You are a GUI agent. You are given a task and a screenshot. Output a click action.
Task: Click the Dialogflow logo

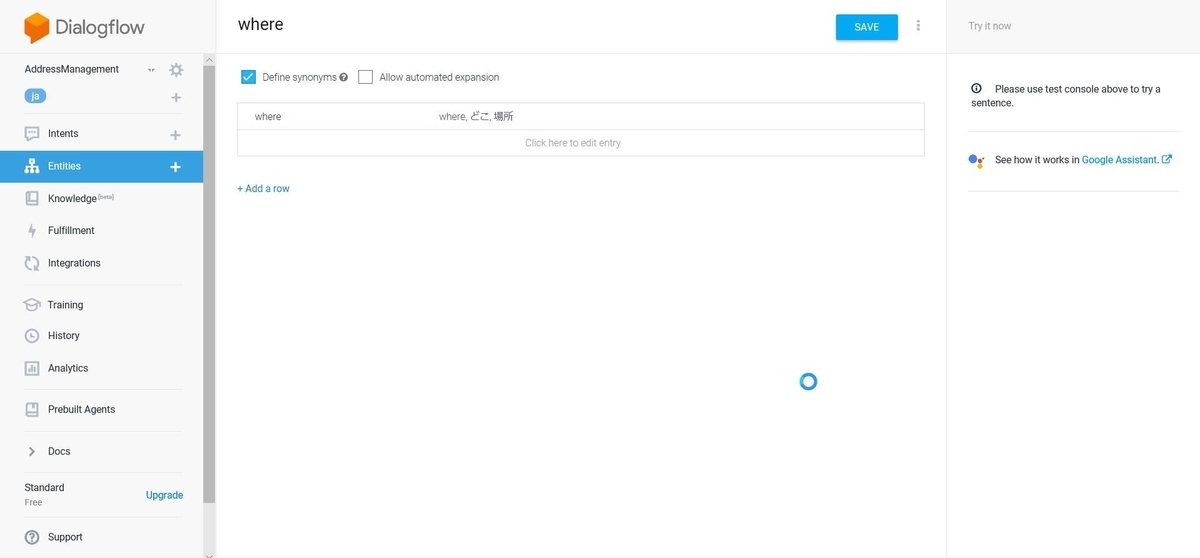[85, 27]
